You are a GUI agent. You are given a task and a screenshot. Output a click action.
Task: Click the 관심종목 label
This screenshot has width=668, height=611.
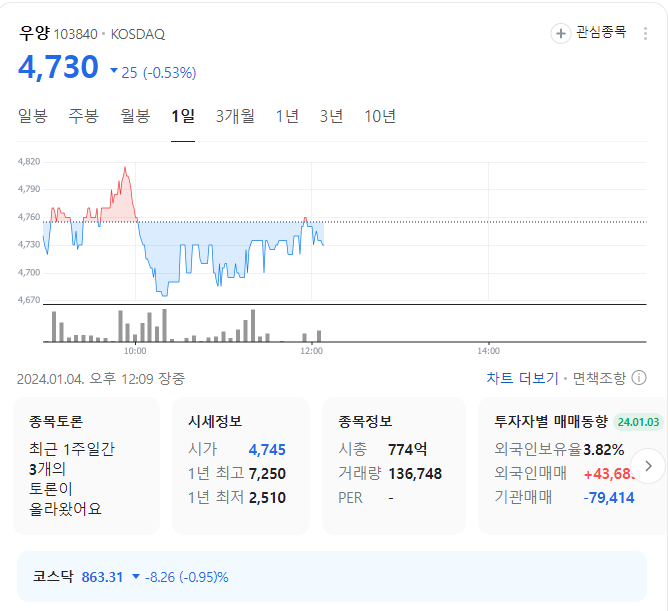point(601,32)
